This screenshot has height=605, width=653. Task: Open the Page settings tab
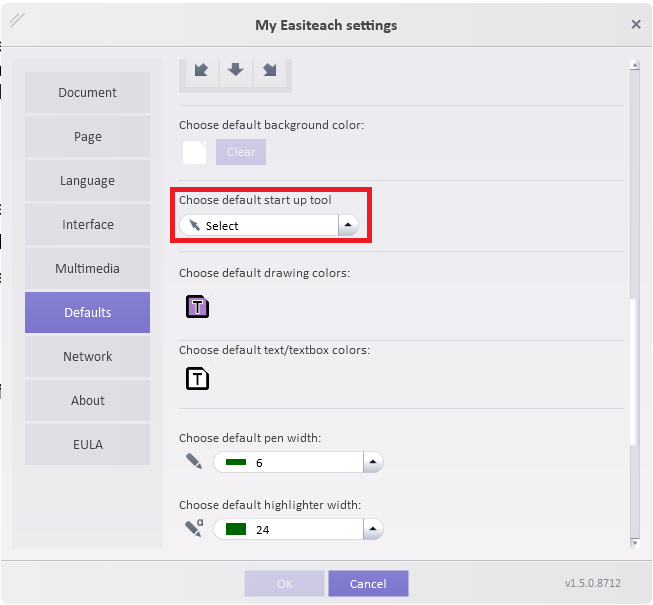pyautogui.click(x=88, y=137)
